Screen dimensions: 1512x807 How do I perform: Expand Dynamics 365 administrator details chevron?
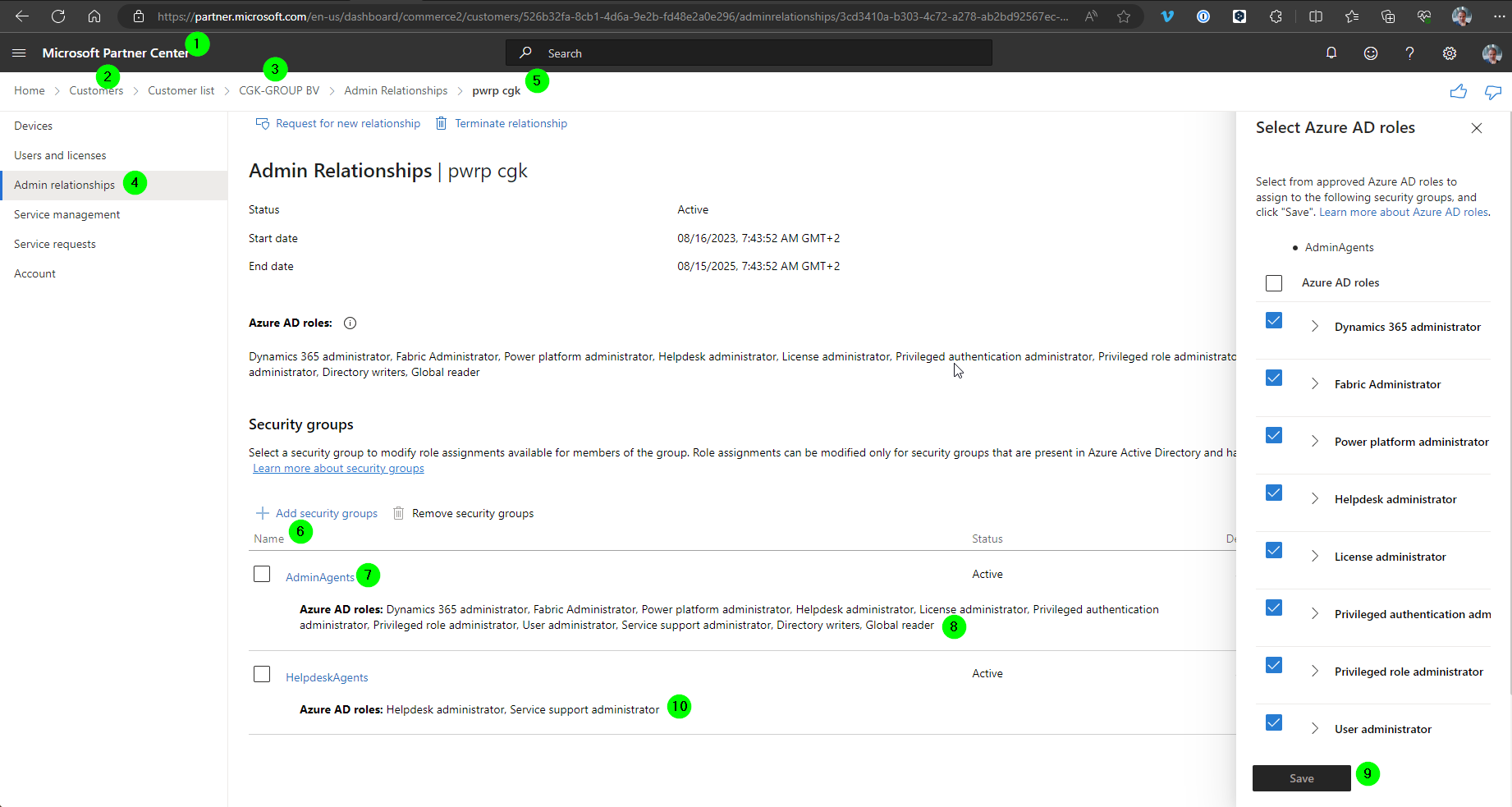point(1315,327)
